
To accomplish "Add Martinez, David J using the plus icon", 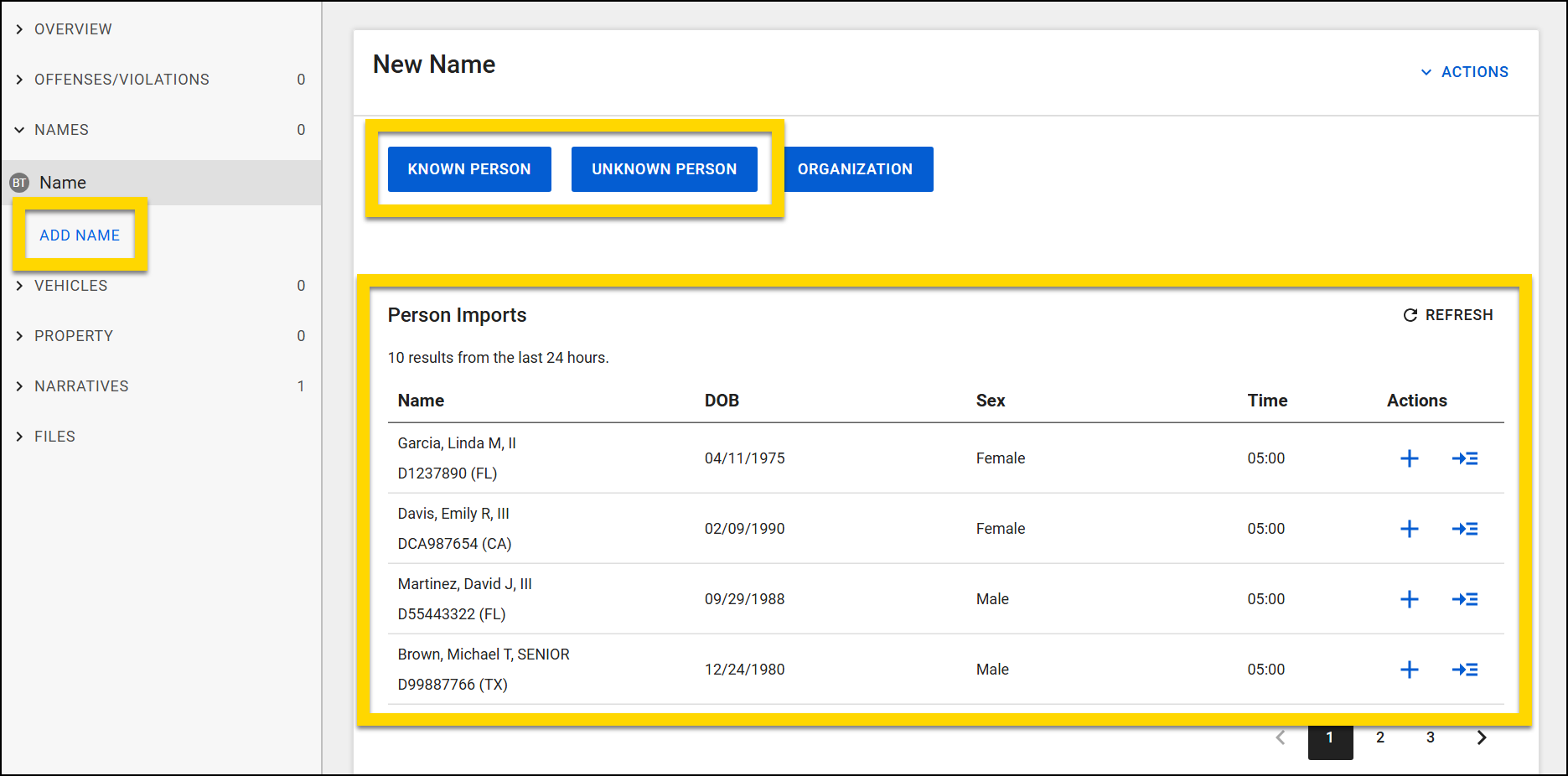I will [1409, 599].
